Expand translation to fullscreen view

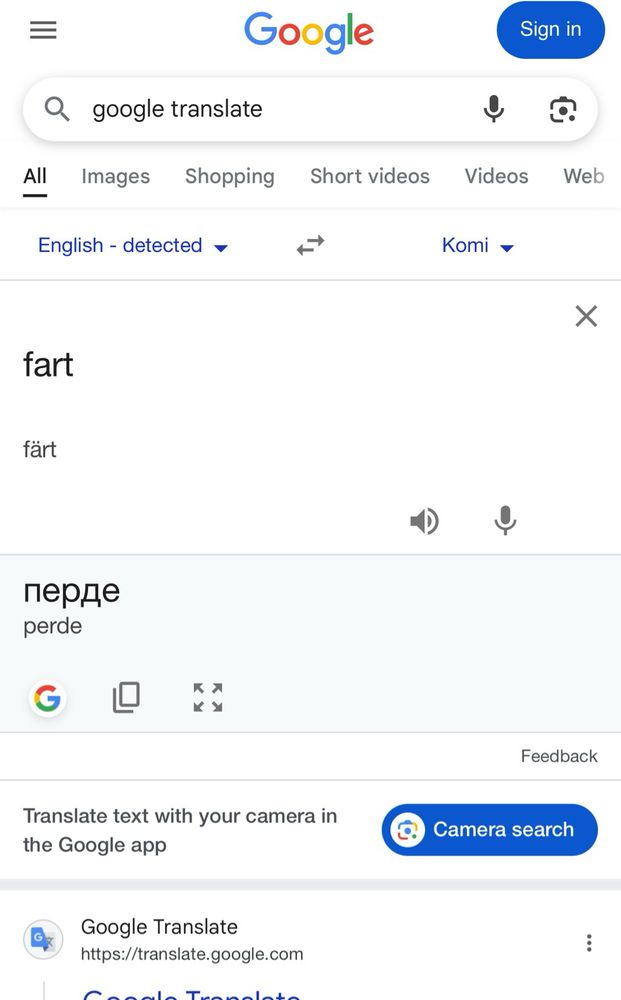point(208,697)
